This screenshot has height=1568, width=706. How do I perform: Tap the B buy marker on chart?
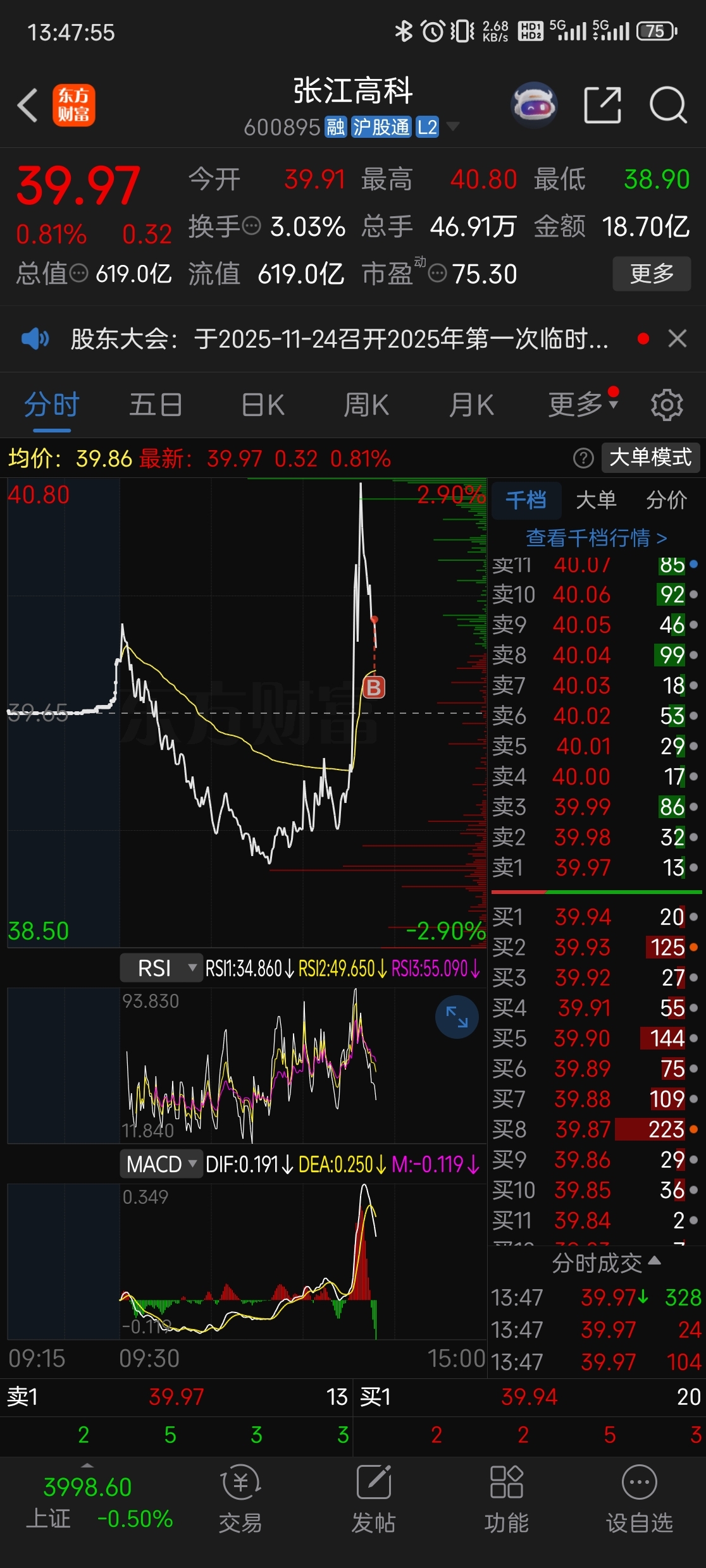374,687
